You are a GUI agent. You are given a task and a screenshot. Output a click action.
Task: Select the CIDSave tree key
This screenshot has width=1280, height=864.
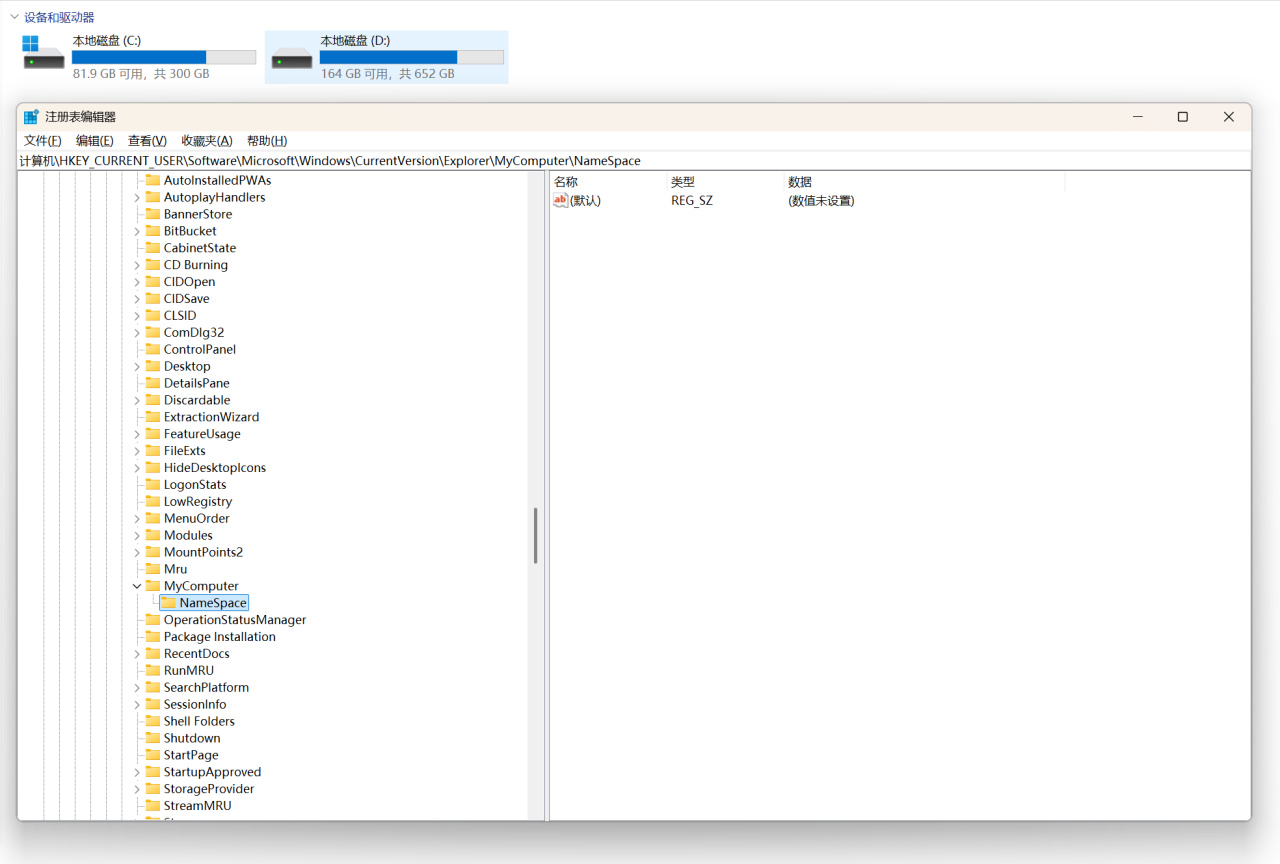coord(187,298)
